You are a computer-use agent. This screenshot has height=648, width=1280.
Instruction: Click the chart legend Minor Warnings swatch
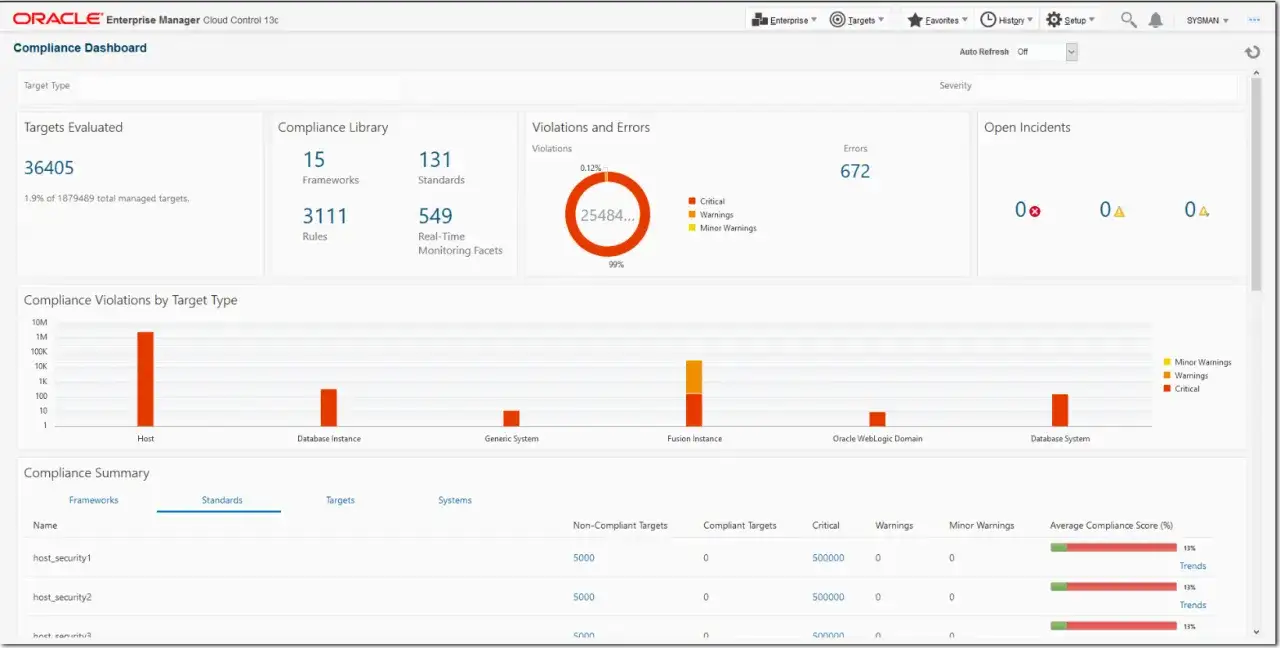1167,362
